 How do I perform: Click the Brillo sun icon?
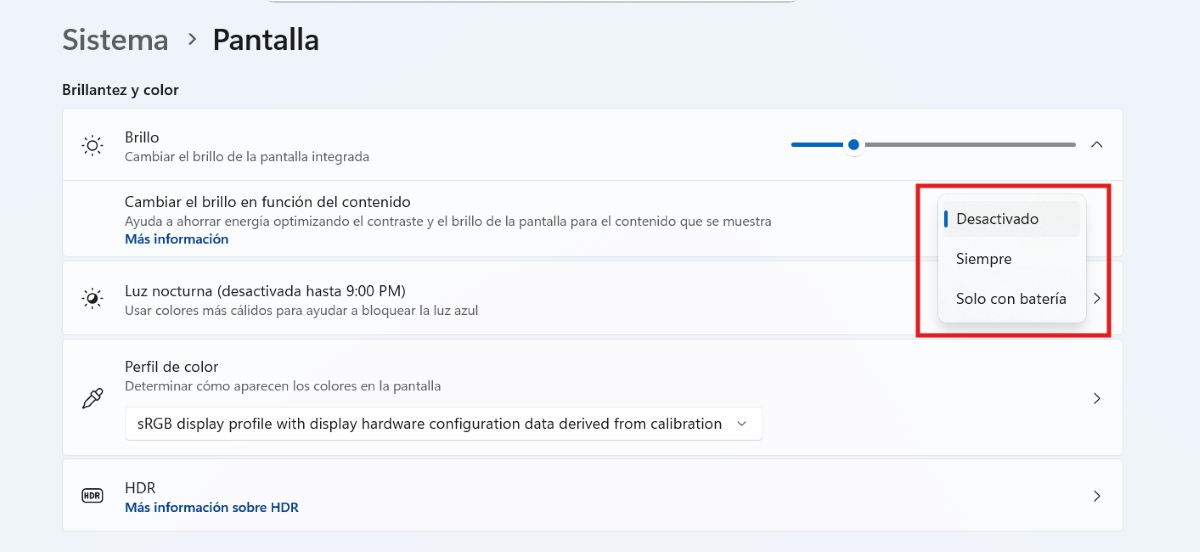point(92,146)
